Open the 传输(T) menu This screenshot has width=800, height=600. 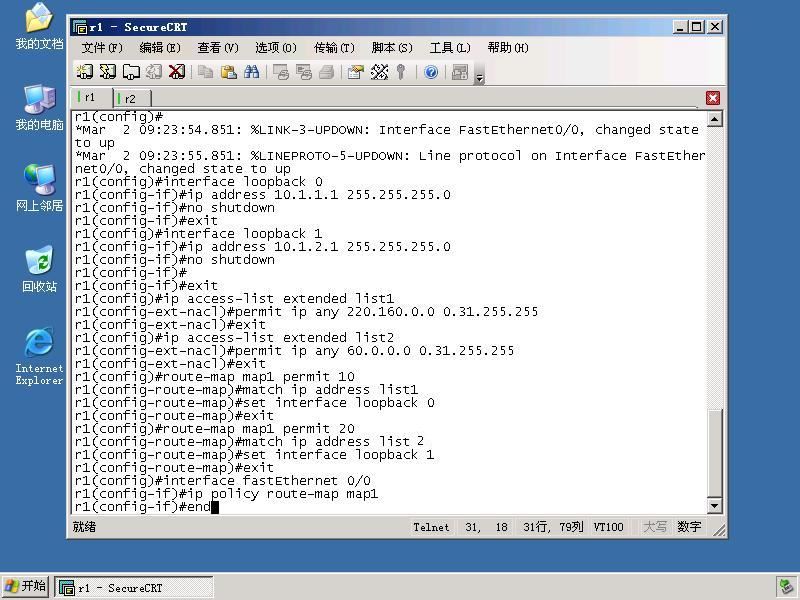tap(334, 48)
